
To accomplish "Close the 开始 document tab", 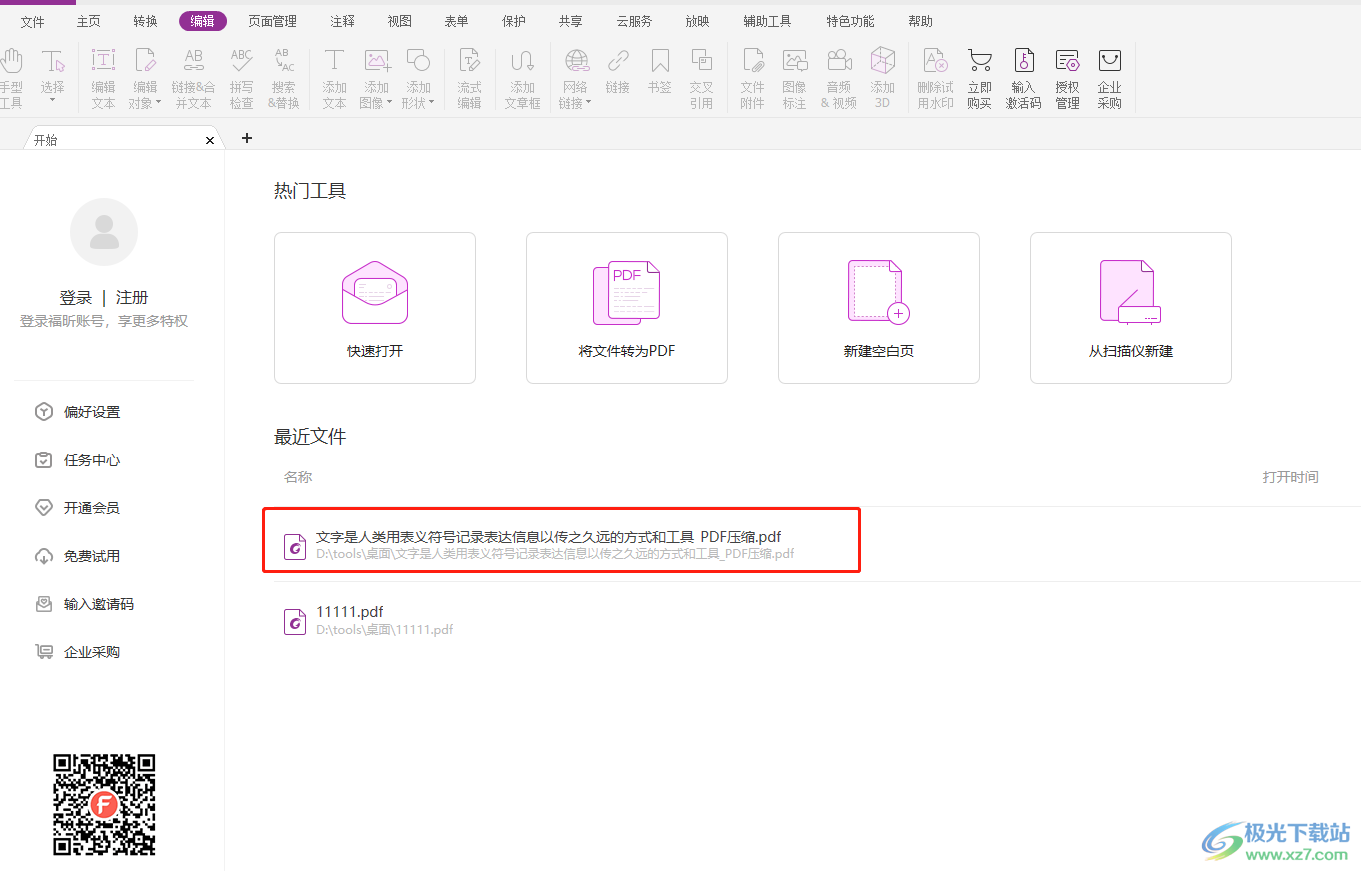I will [210, 140].
